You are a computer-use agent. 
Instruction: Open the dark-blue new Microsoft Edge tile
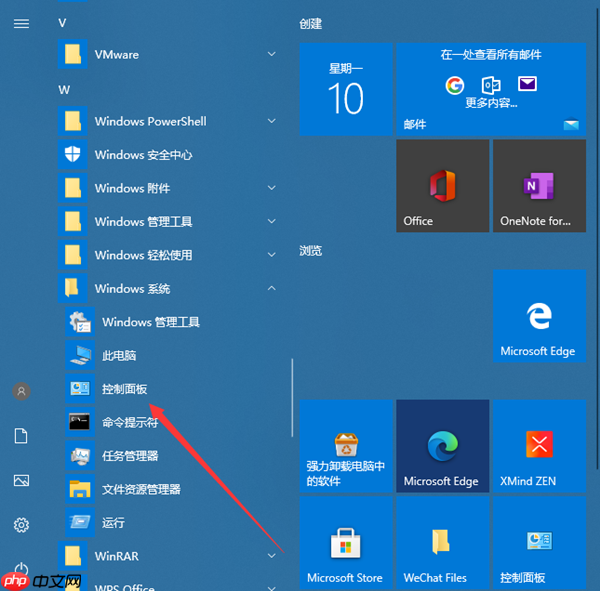tap(443, 446)
